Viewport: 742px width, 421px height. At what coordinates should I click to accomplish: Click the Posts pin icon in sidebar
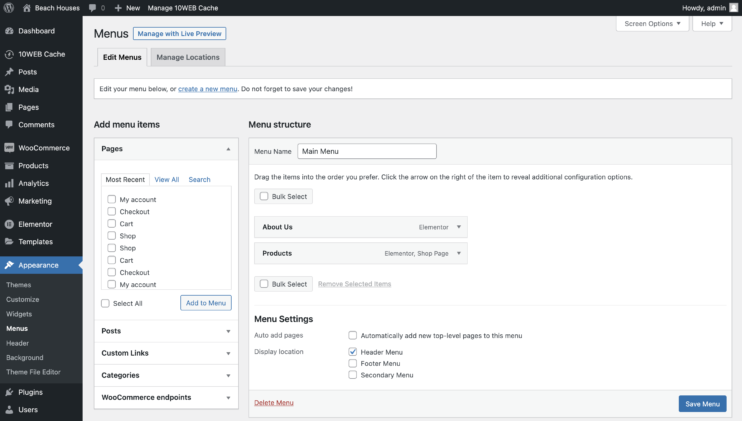click(9, 72)
